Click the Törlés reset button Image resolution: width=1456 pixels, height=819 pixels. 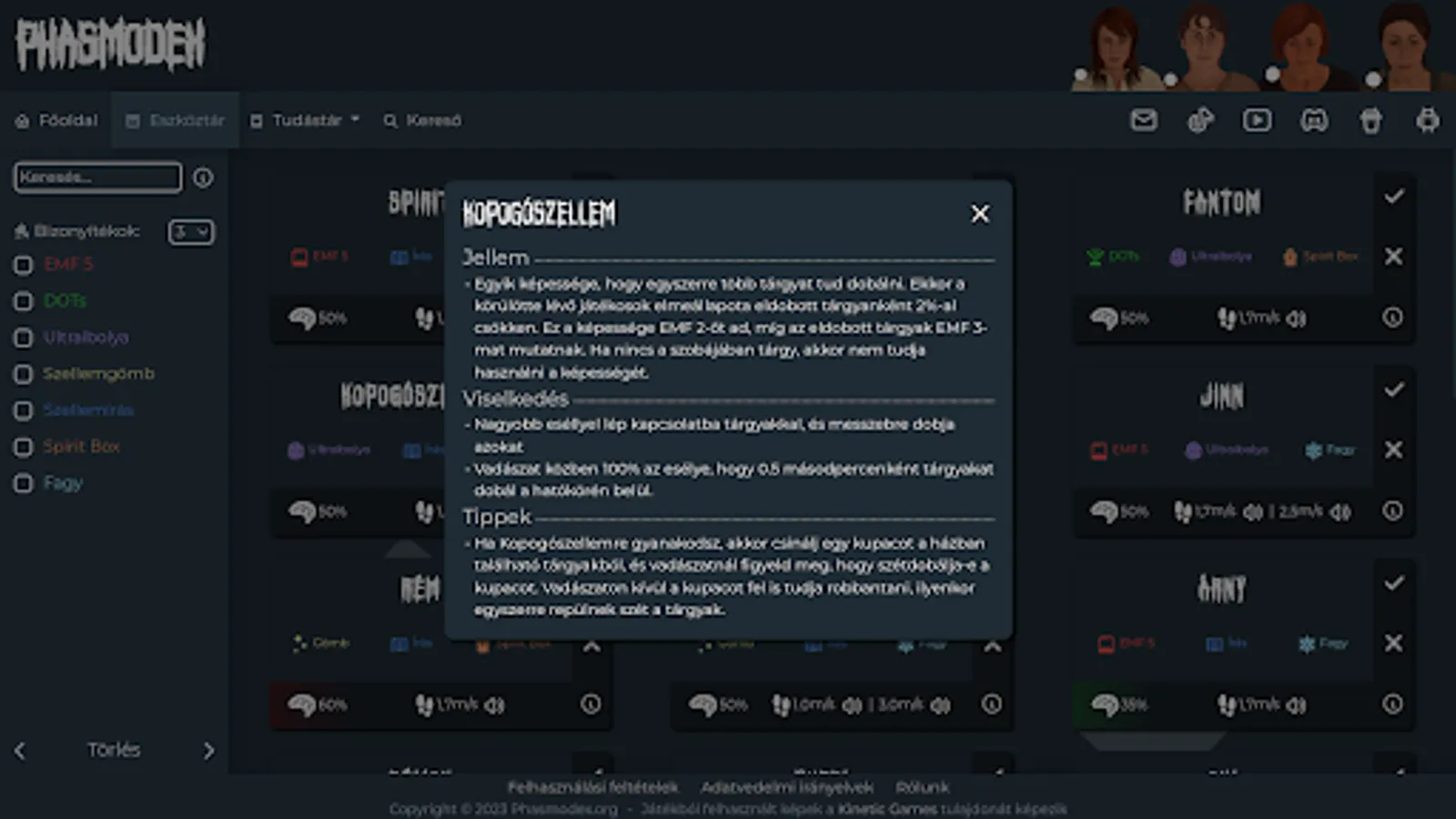coord(114,750)
